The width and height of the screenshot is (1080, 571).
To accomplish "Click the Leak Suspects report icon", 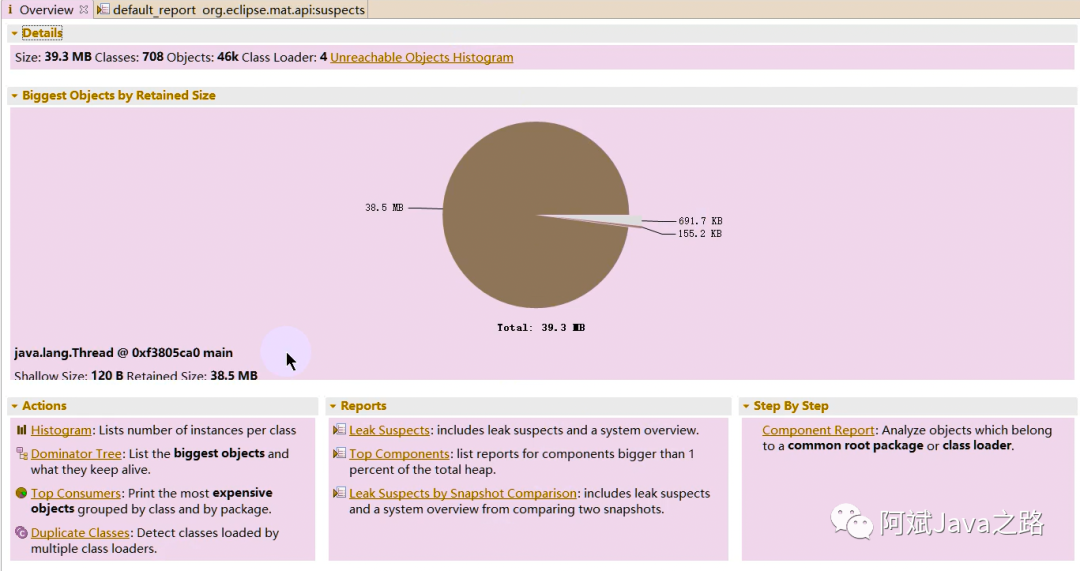I will pyautogui.click(x=339, y=430).
